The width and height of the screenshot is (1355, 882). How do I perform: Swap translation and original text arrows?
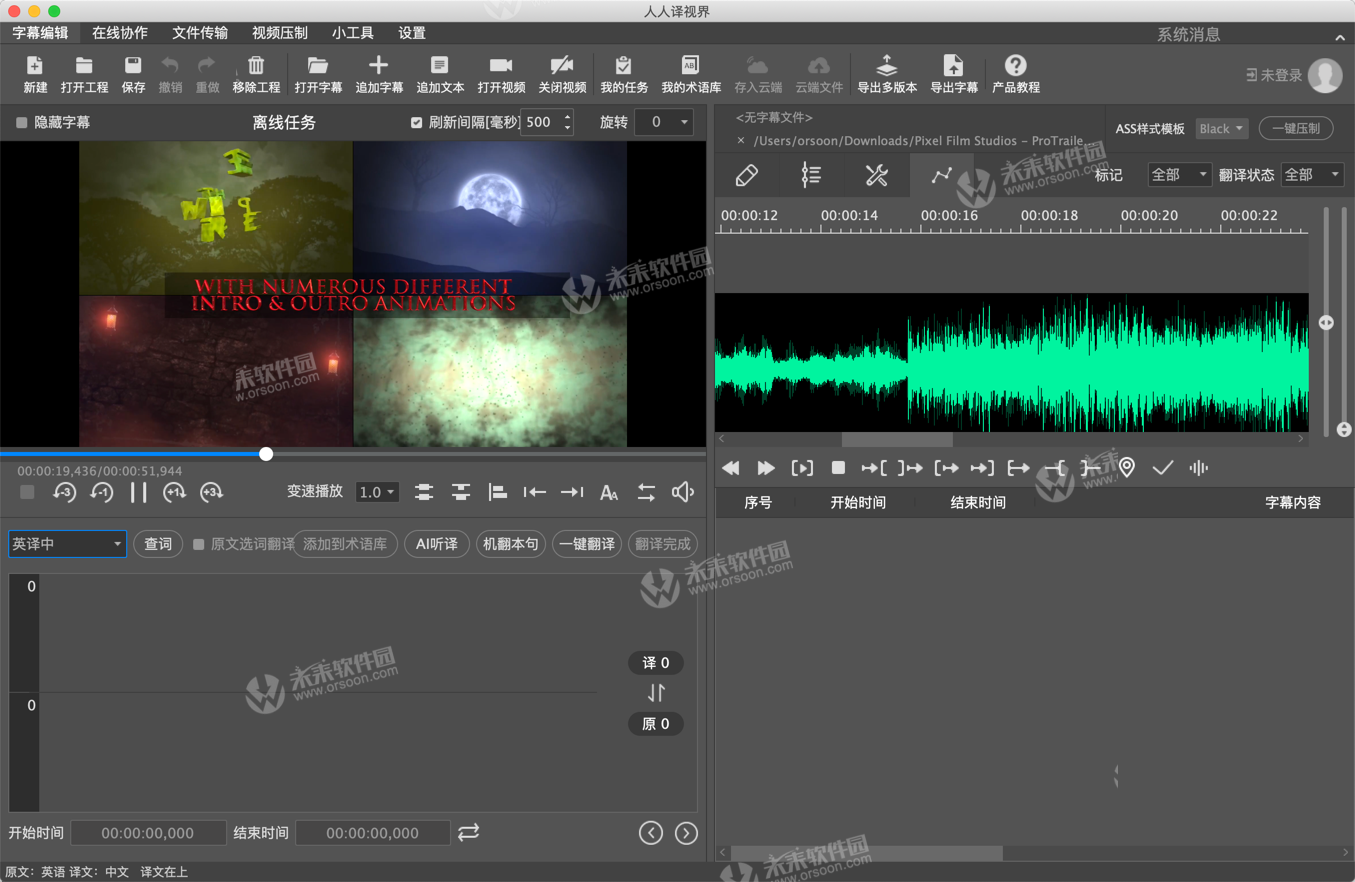click(x=656, y=693)
